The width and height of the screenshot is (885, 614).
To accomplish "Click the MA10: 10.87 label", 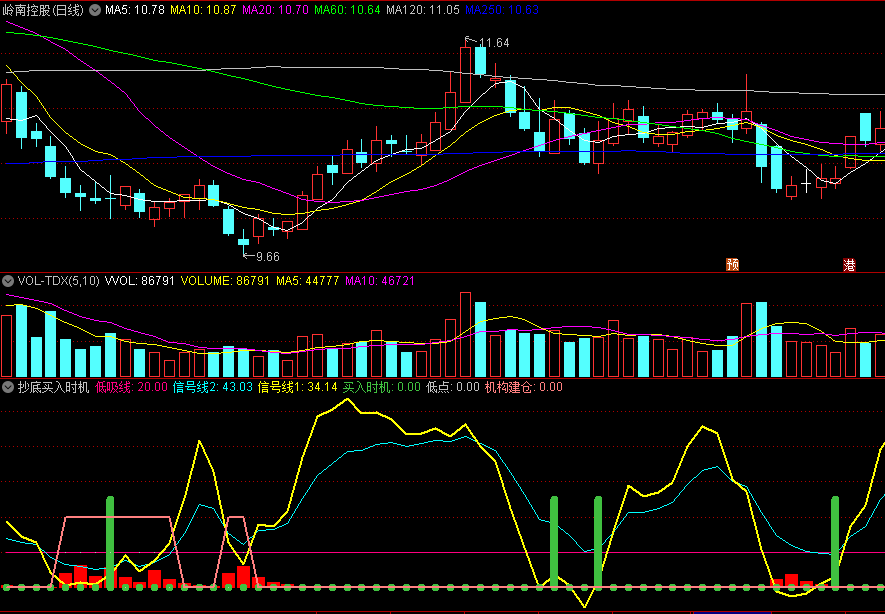I will tap(203, 10).
